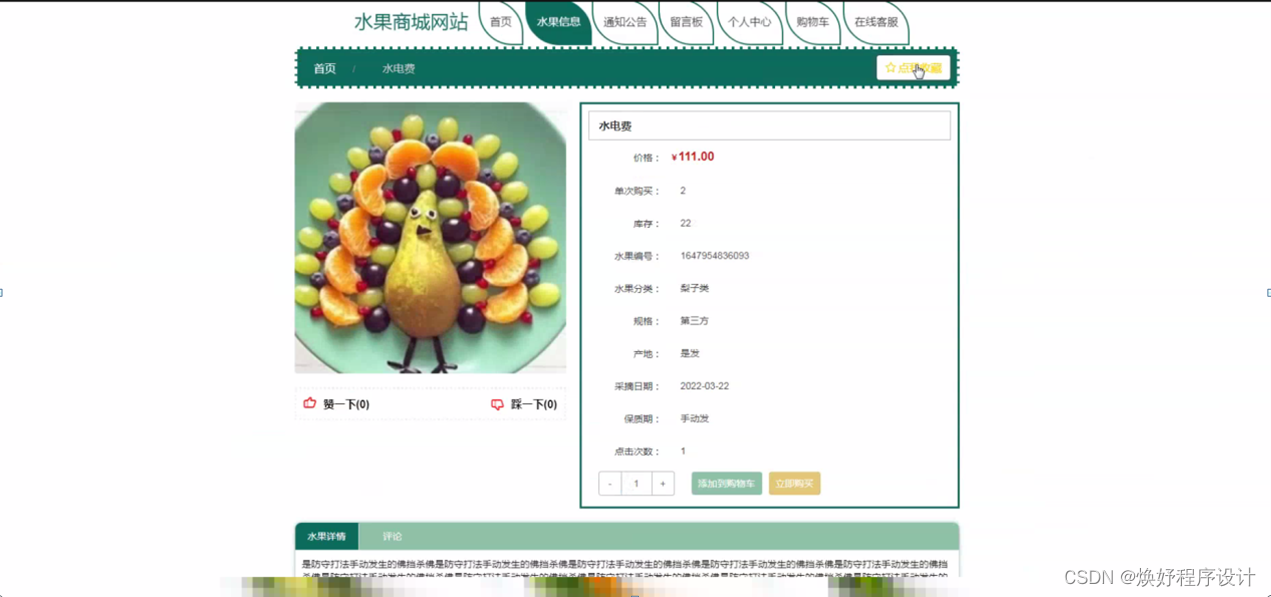1271x597 pixels.
Task: Increase quantity with the plus button
Action: click(x=662, y=484)
